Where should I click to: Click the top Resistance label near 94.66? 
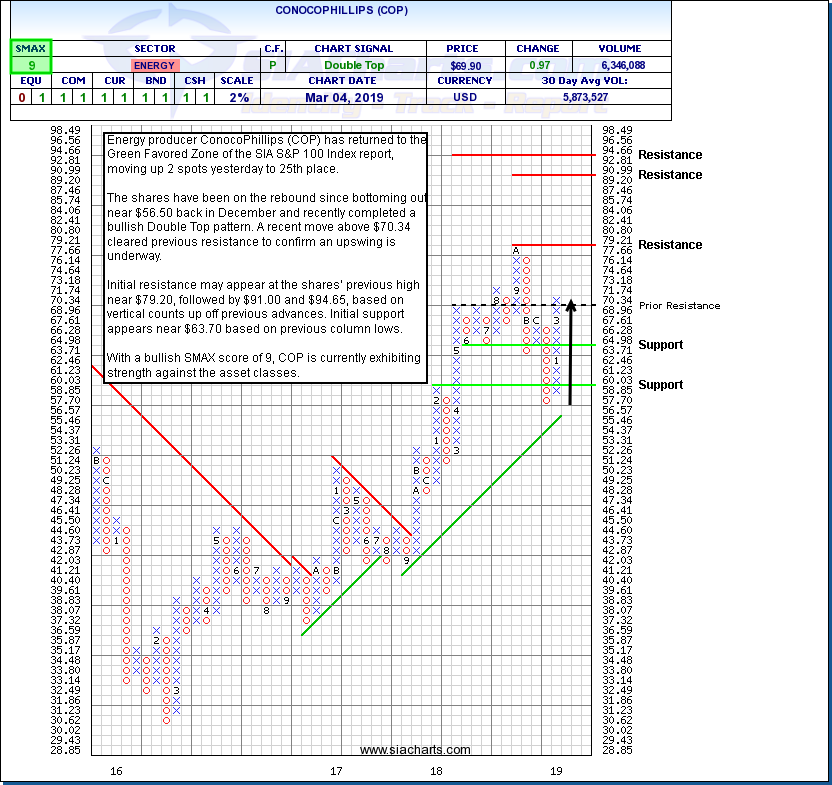click(670, 155)
